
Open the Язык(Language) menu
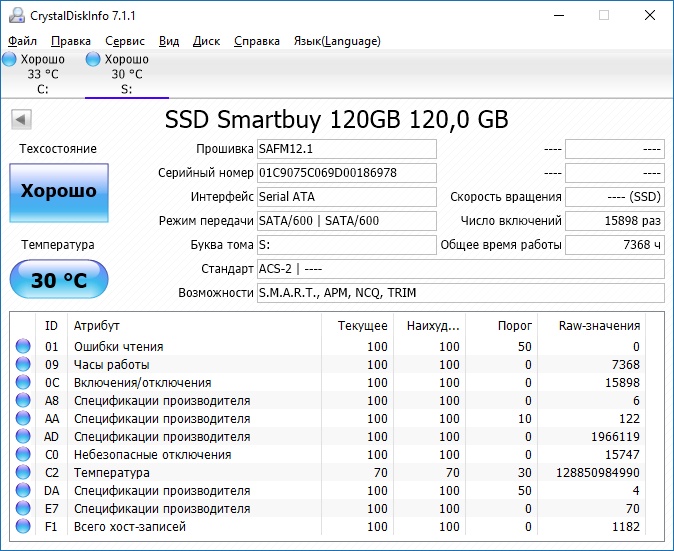pyautogui.click(x=337, y=41)
